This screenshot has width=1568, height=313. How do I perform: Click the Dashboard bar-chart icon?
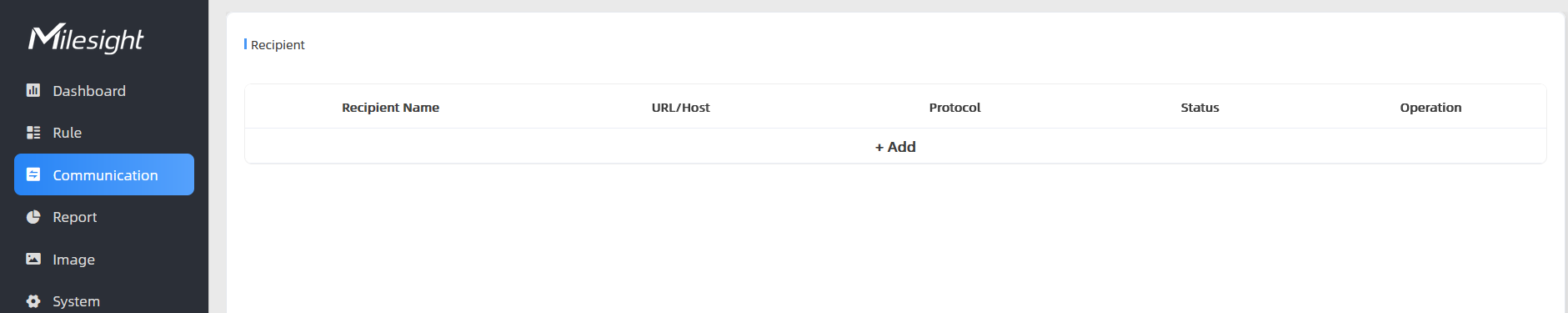(33, 90)
